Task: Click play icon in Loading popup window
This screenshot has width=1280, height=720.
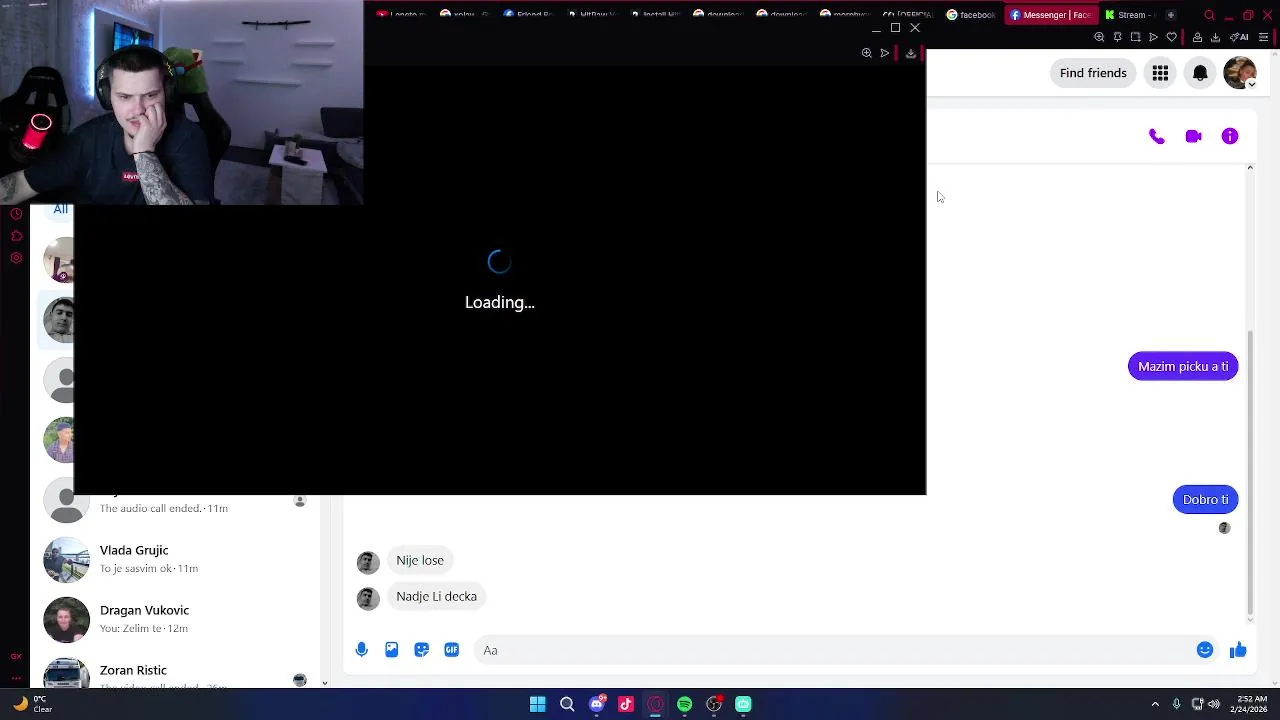Action: [885, 53]
